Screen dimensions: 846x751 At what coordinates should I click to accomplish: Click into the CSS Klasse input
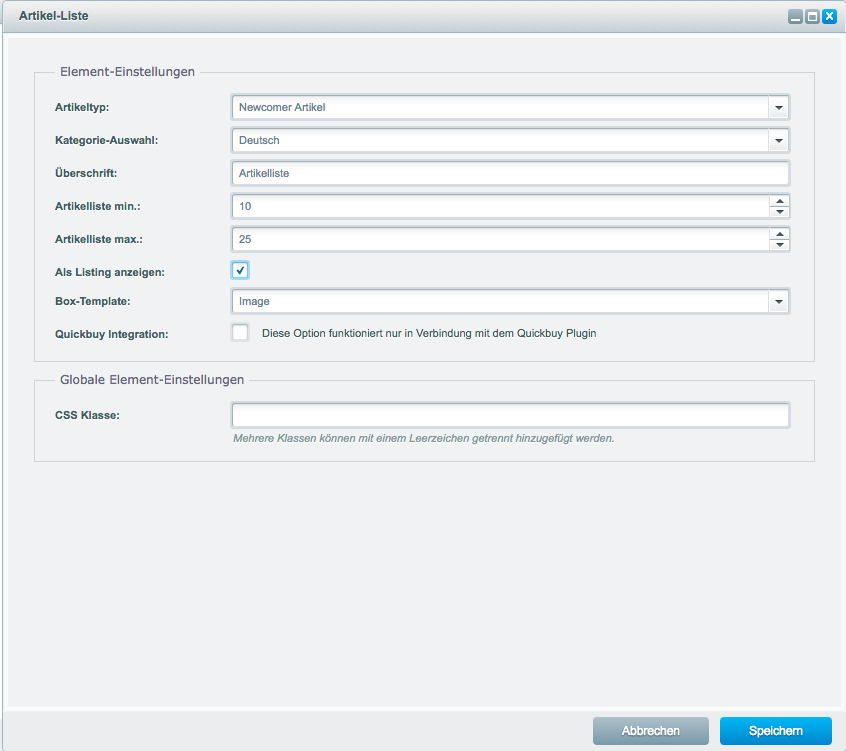point(510,415)
